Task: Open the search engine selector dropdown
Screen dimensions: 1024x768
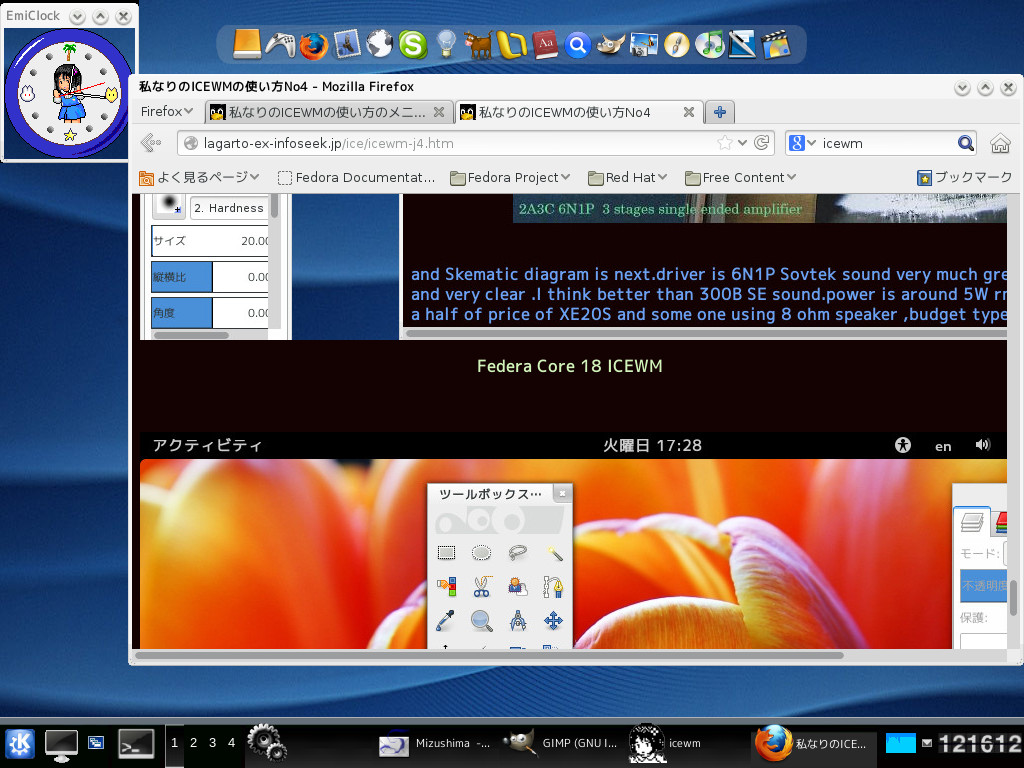Action: tap(802, 143)
